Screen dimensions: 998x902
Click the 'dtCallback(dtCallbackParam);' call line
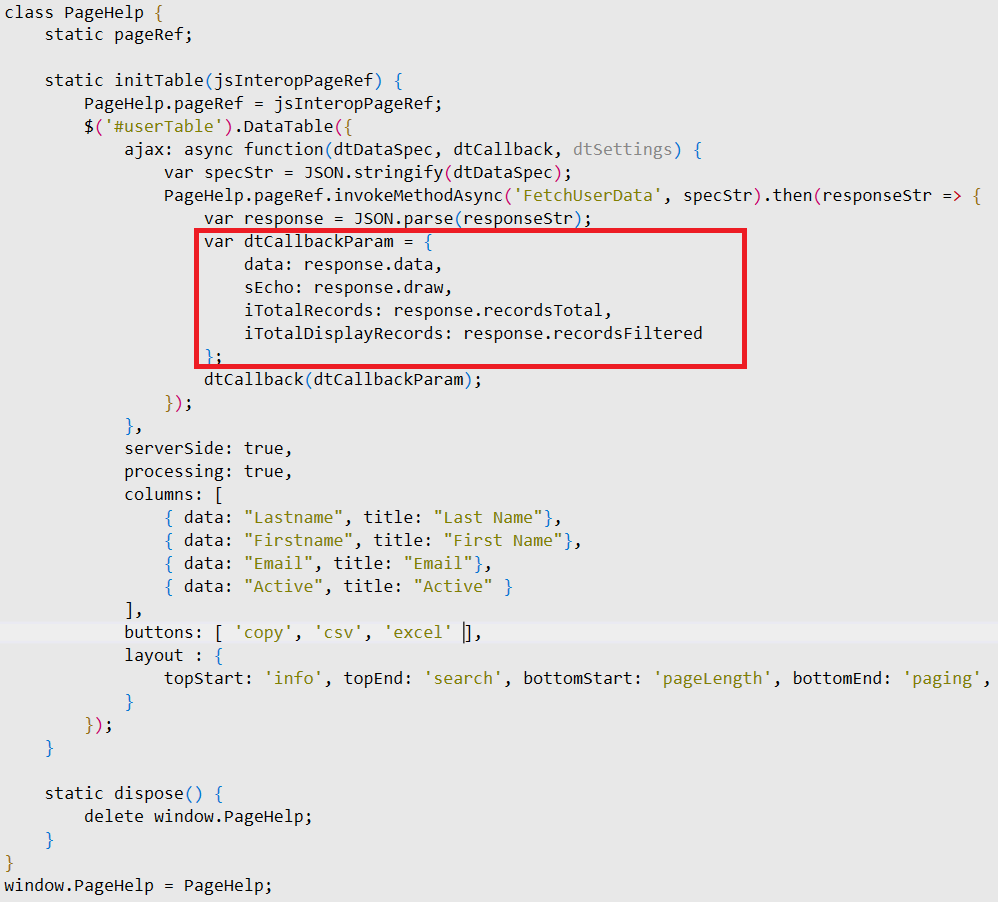[x=342, y=380]
